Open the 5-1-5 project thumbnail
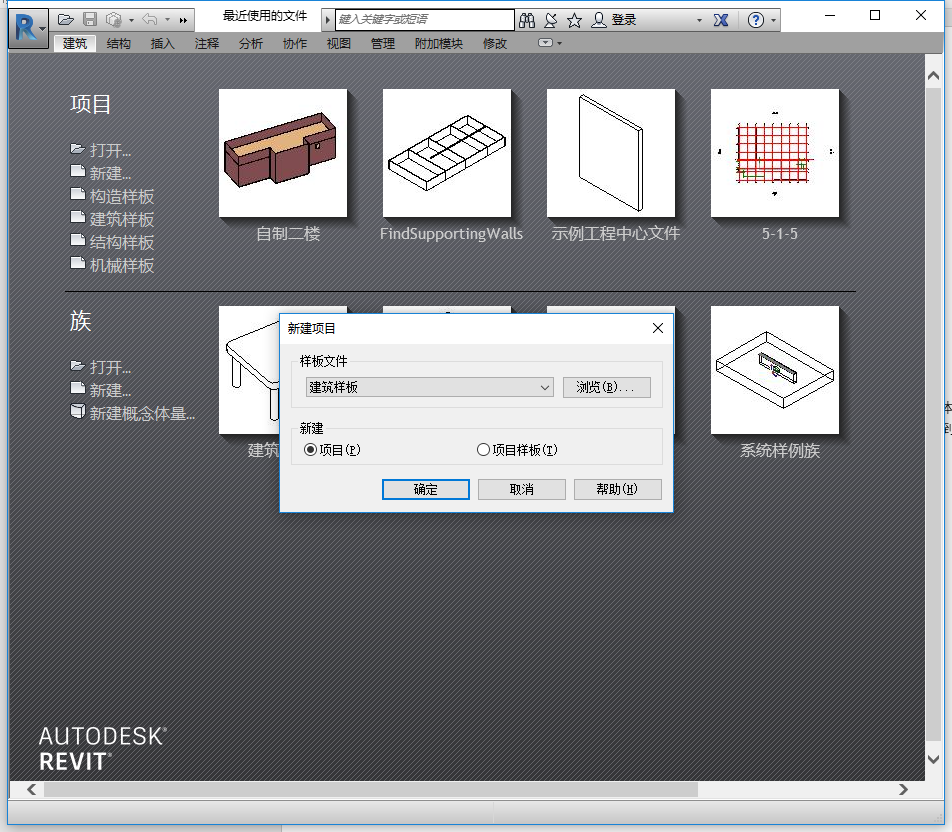This screenshot has width=952, height=832. [775, 153]
